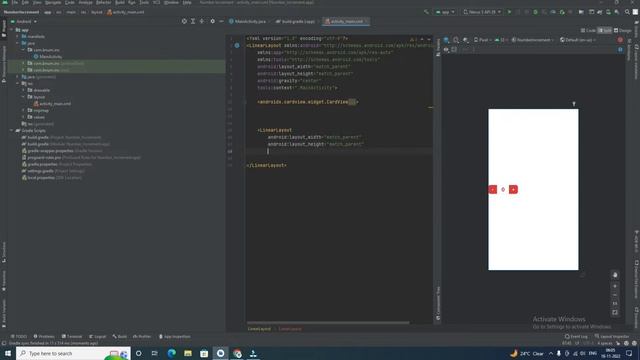The height and width of the screenshot is (360, 640).
Task: Open the Build menu
Action: (120, 2)
